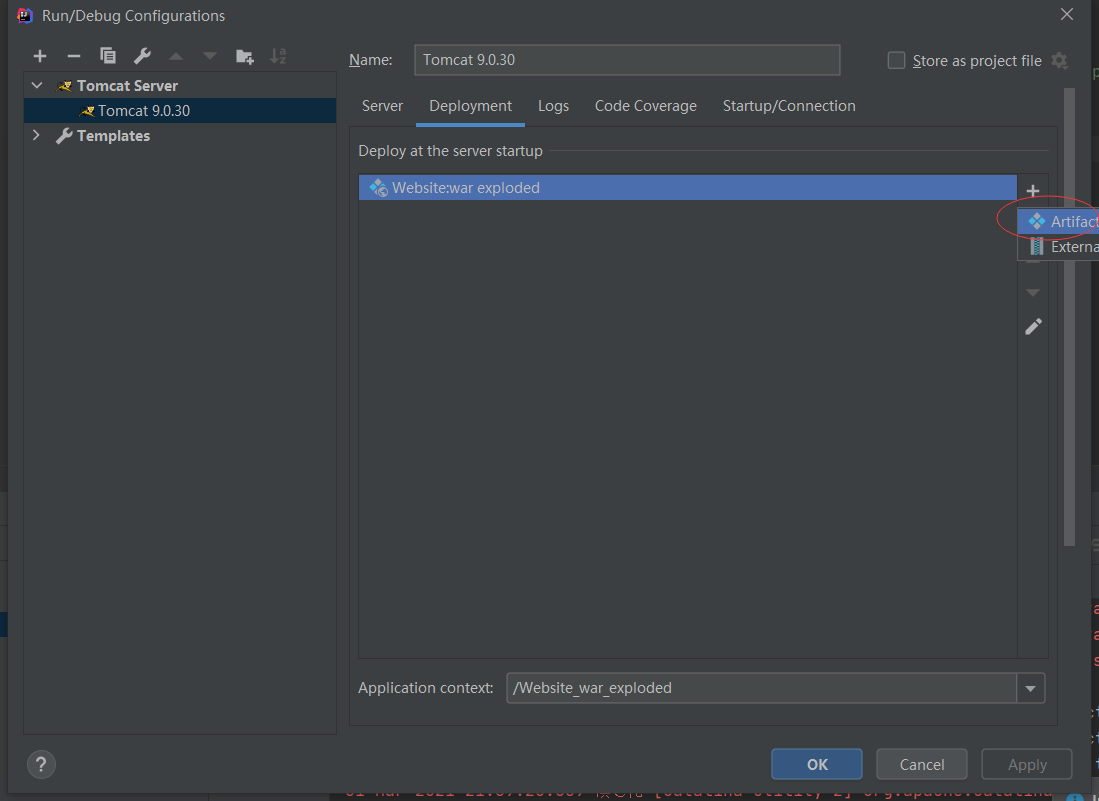Open edit templates via the wrench icon
Screen dimensions: 1099x801
coord(141,56)
